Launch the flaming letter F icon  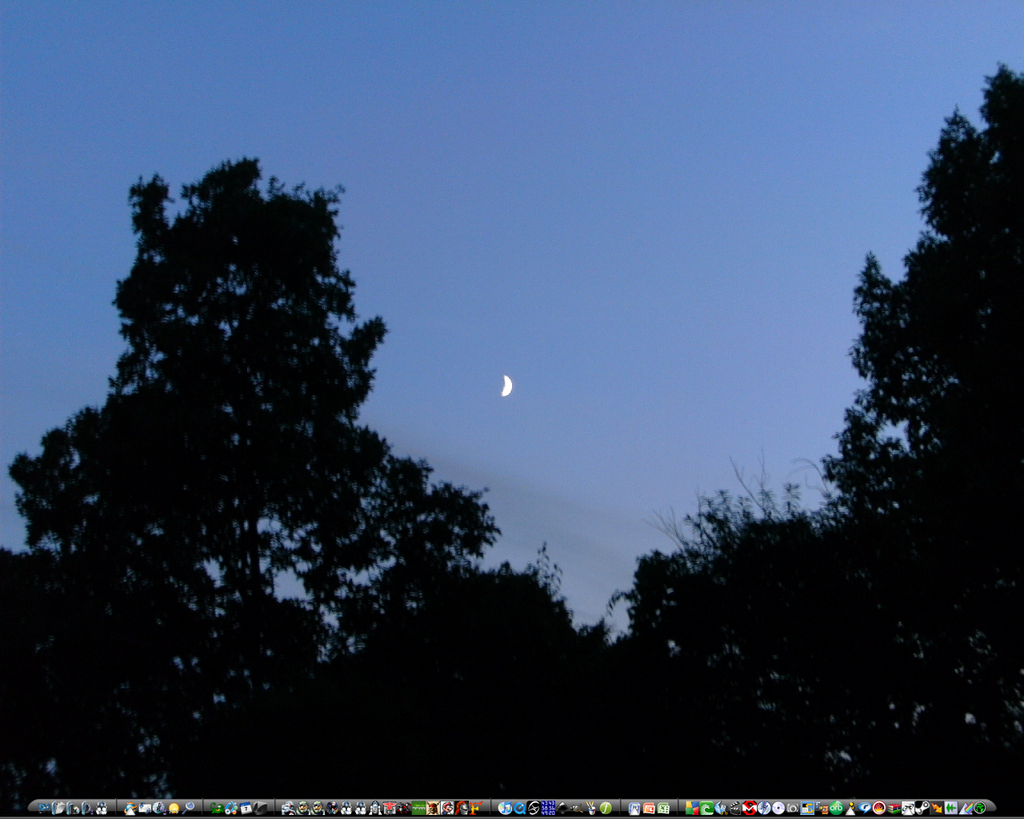pyautogui.click(x=476, y=809)
